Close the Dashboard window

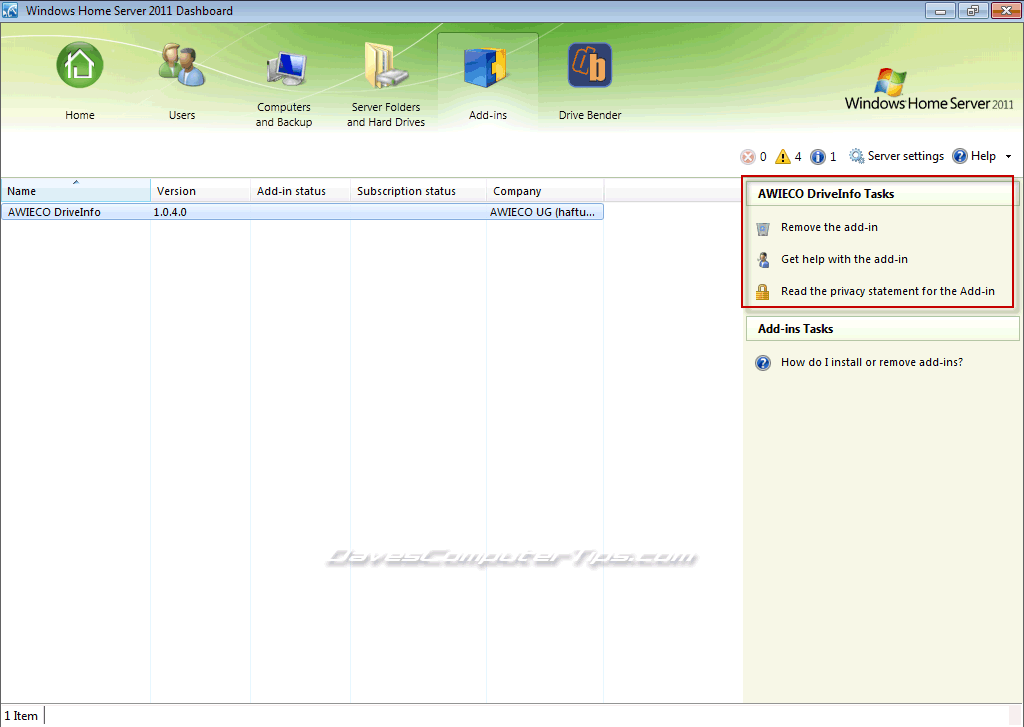click(1006, 10)
